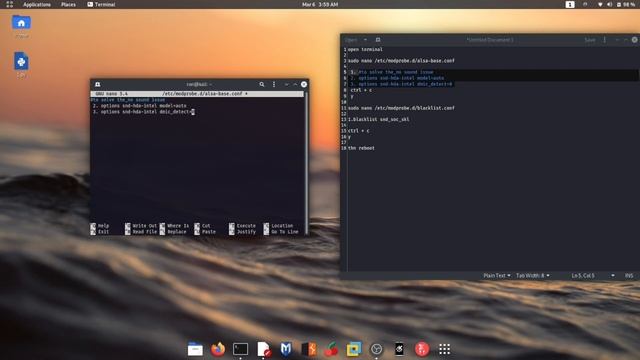Open the Home folder on the desktop
Image resolution: width=640 pixels, height=360 pixels.
point(21,23)
